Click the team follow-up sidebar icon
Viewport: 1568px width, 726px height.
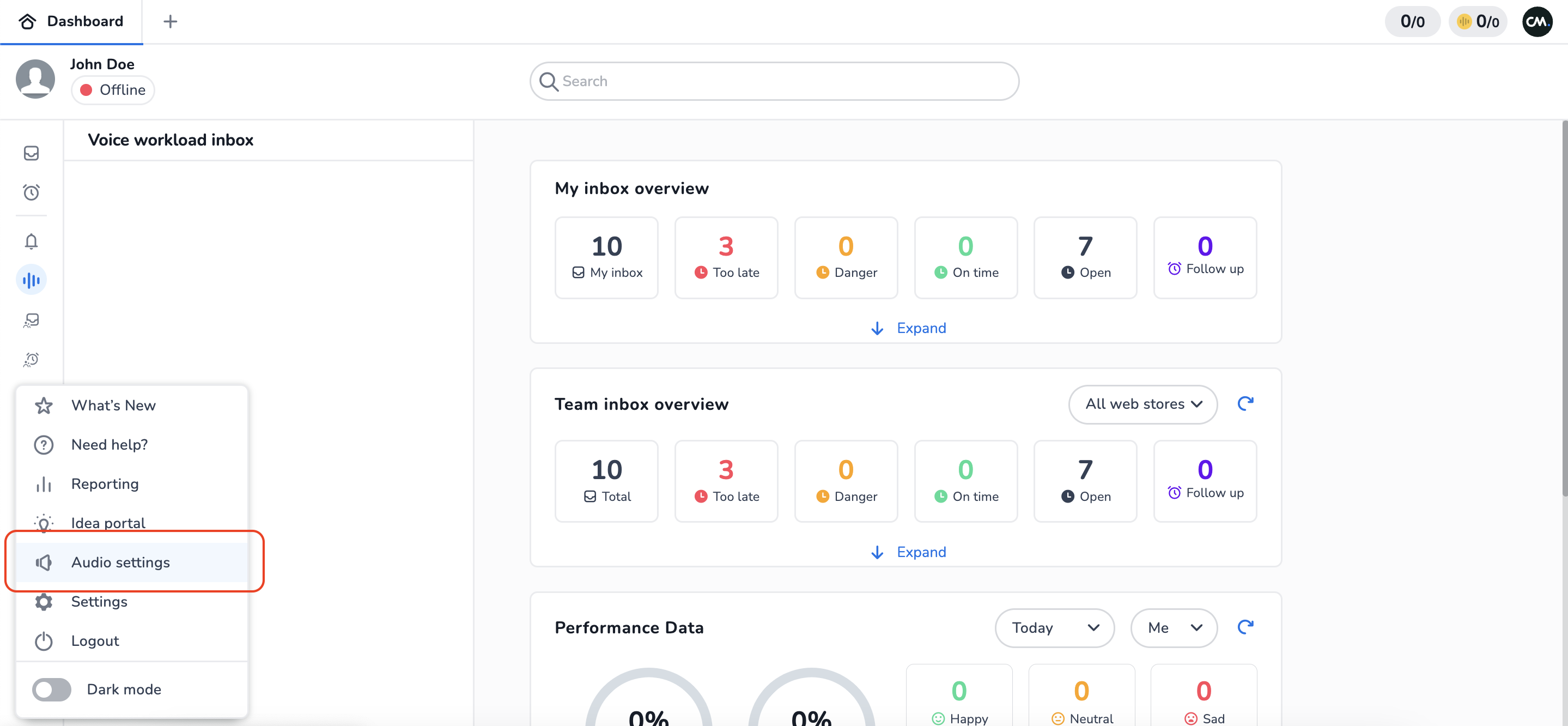tap(31, 359)
